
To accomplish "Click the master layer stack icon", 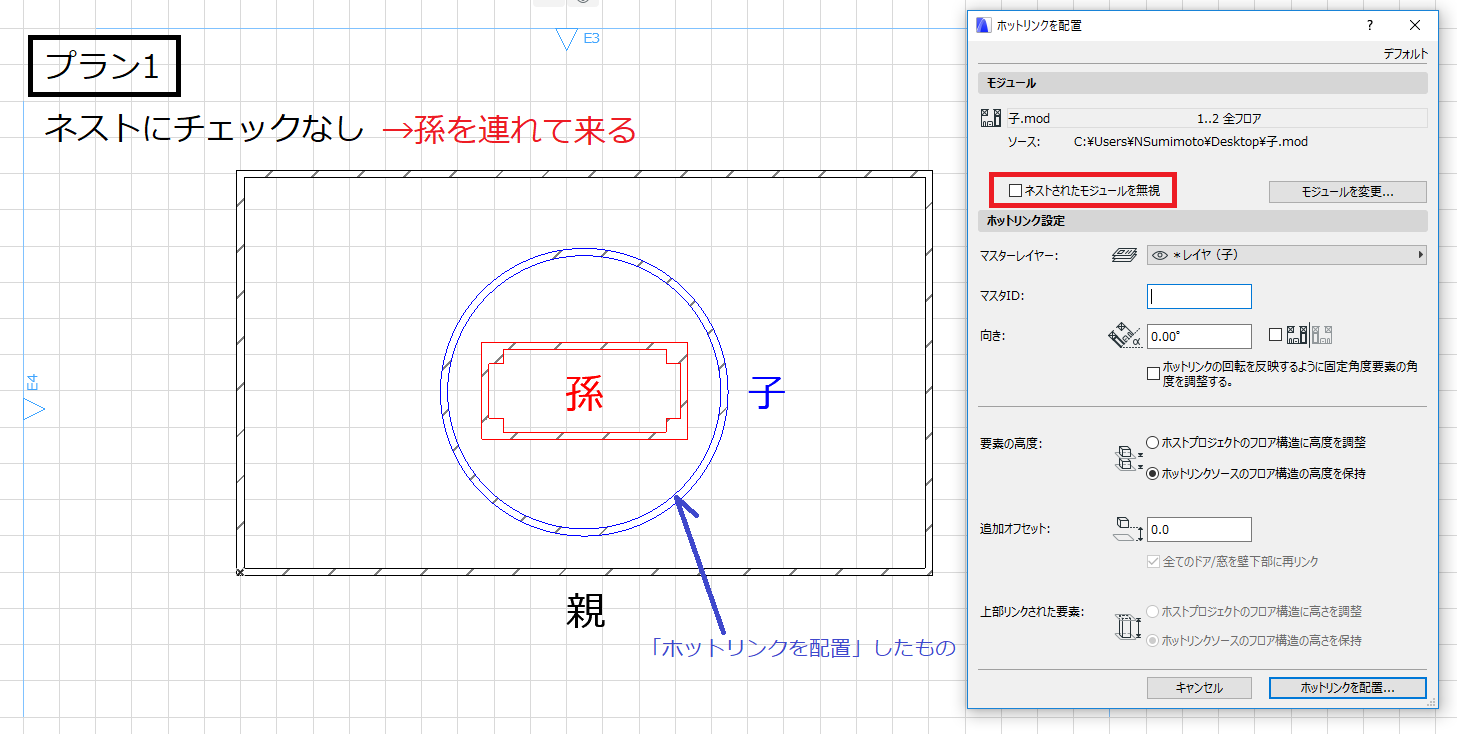I will [1124, 255].
